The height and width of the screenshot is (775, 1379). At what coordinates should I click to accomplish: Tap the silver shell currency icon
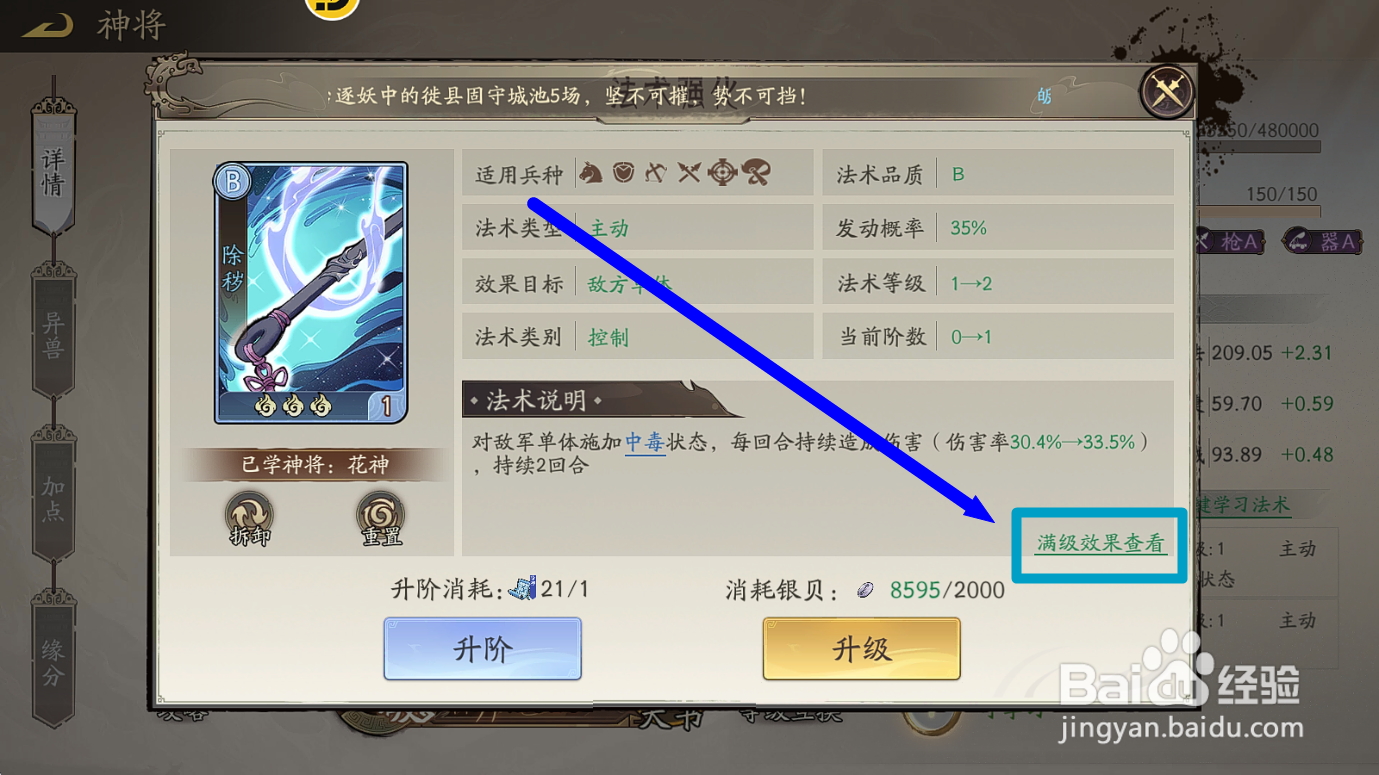tap(866, 591)
